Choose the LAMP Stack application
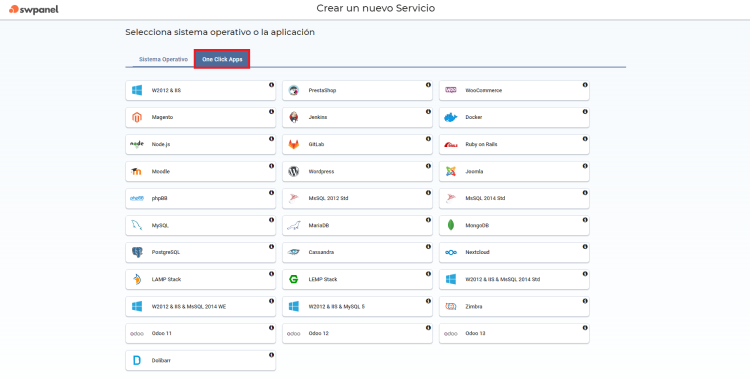The width and height of the screenshot is (750, 380). coord(200,279)
